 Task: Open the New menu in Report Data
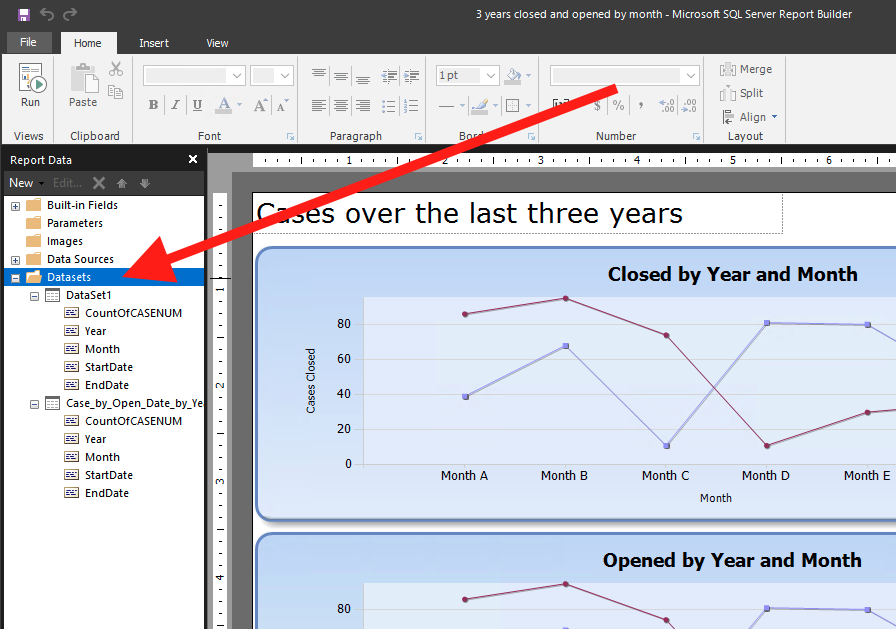[24, 183]
